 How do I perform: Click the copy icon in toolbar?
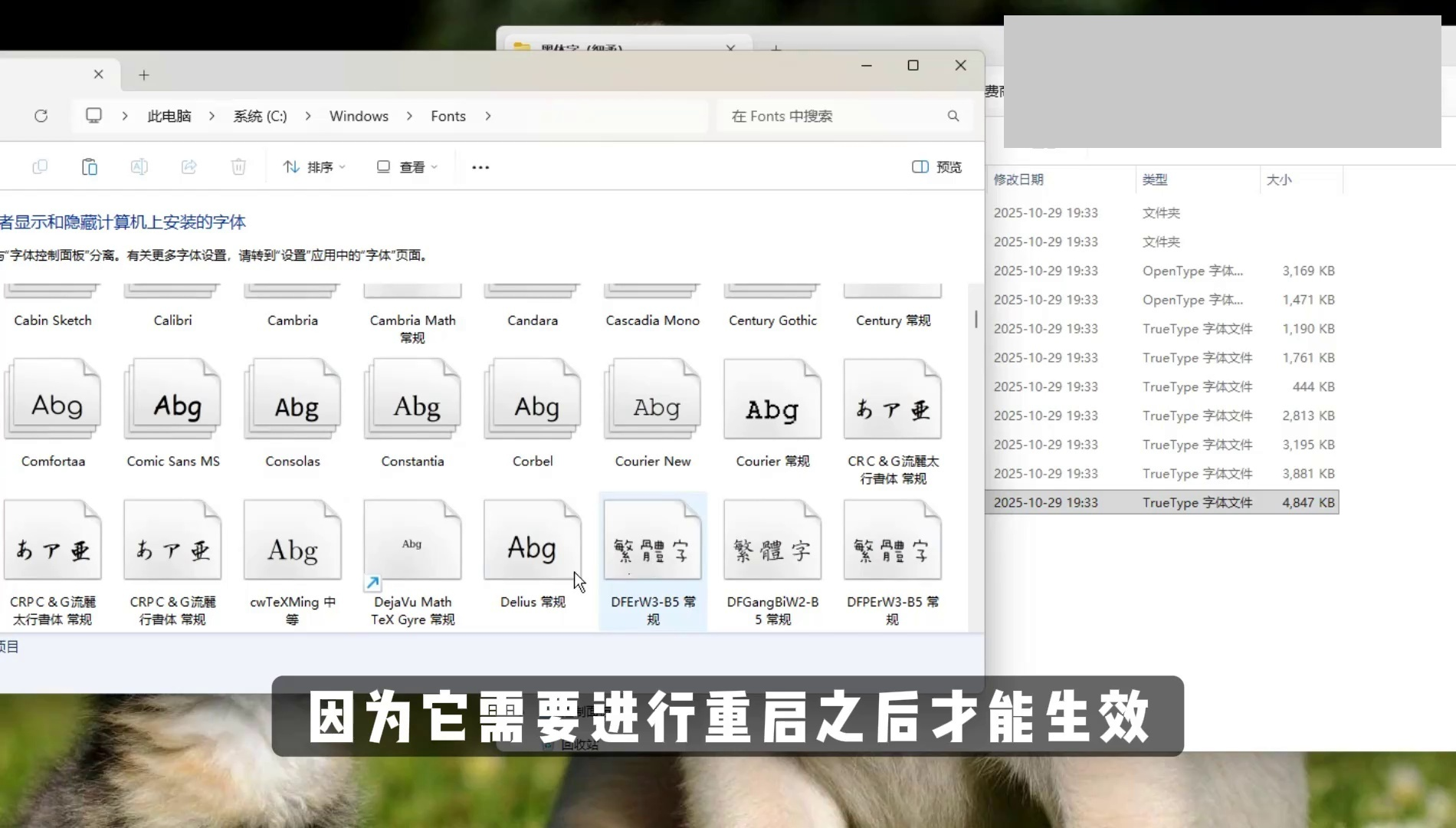click(40, 167)
